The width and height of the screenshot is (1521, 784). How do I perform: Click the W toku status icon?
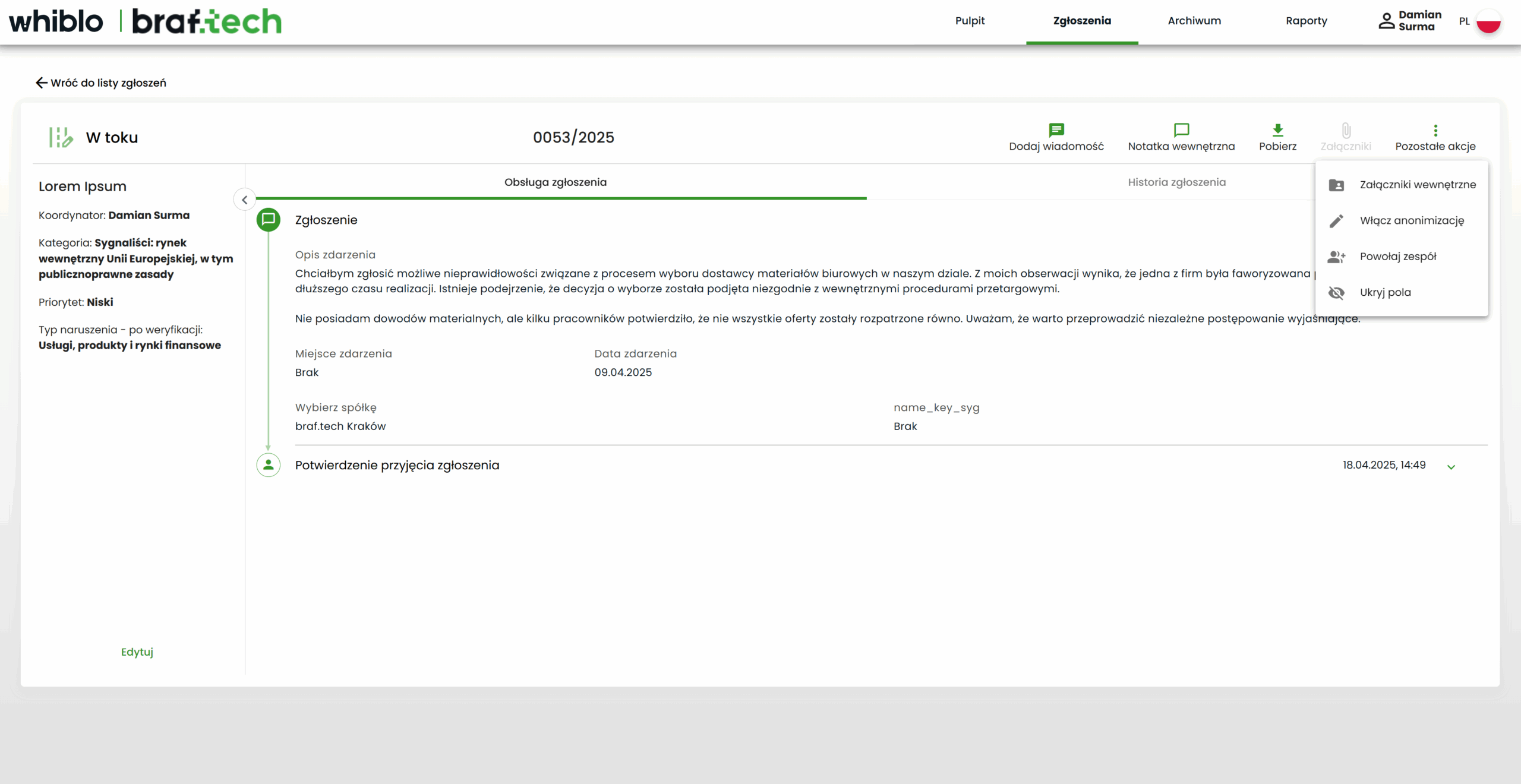pyautogui.click(x=61, y=137)
